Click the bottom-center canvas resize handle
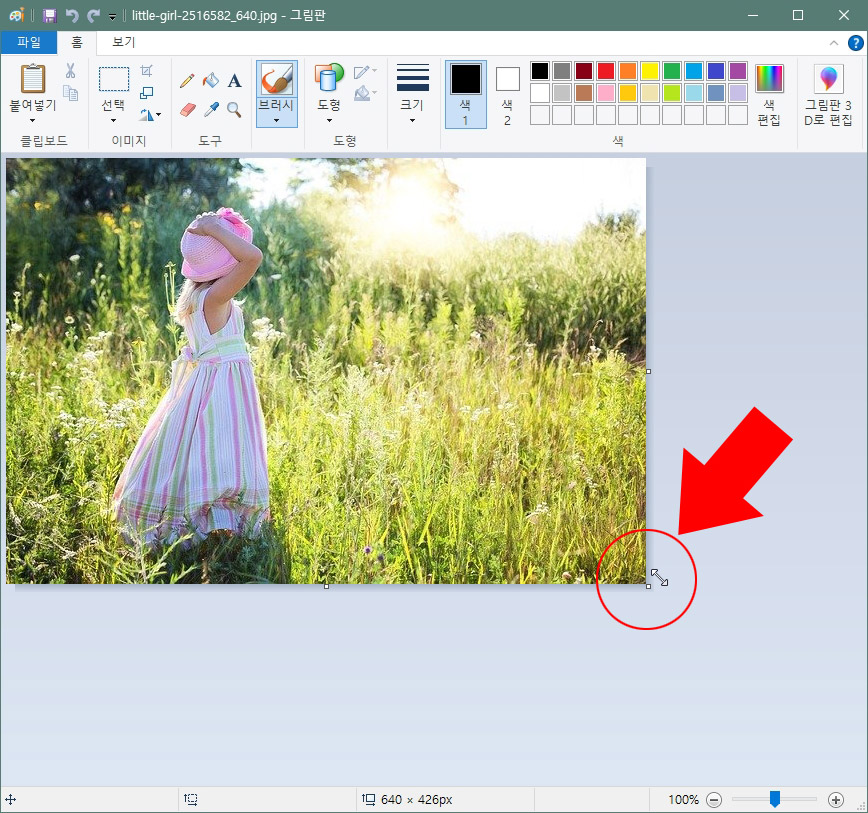The width and height of the screenshot is (868, 813). 326,586
